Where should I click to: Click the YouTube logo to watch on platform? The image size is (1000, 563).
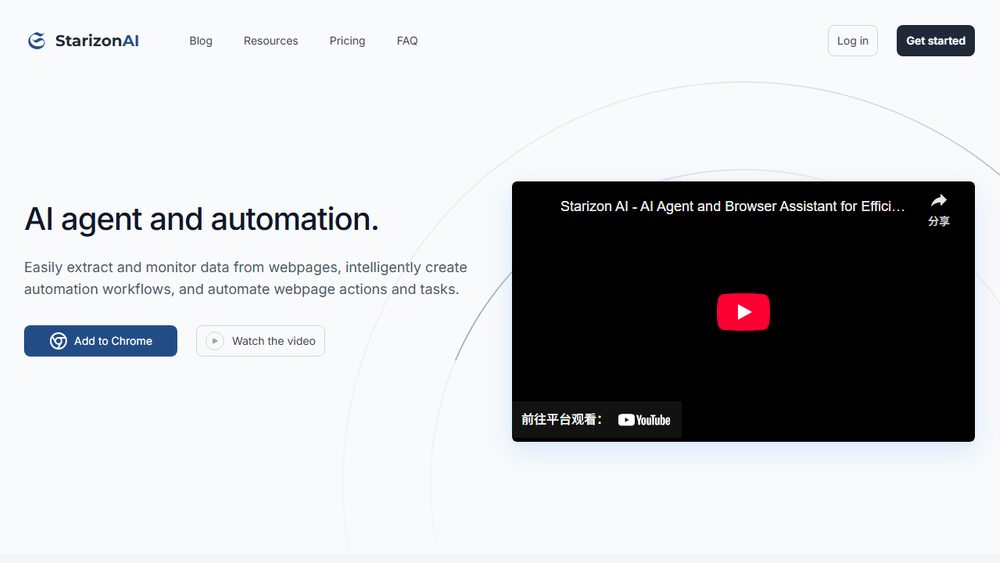(644, 420)
